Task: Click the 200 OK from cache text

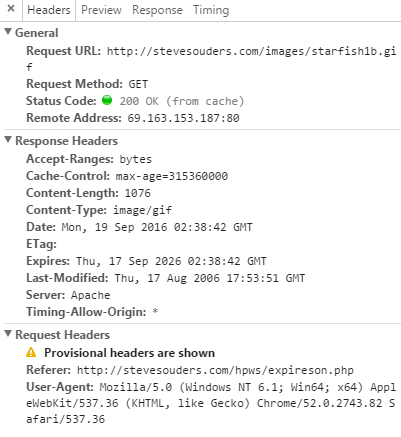Action: point(182,101)
